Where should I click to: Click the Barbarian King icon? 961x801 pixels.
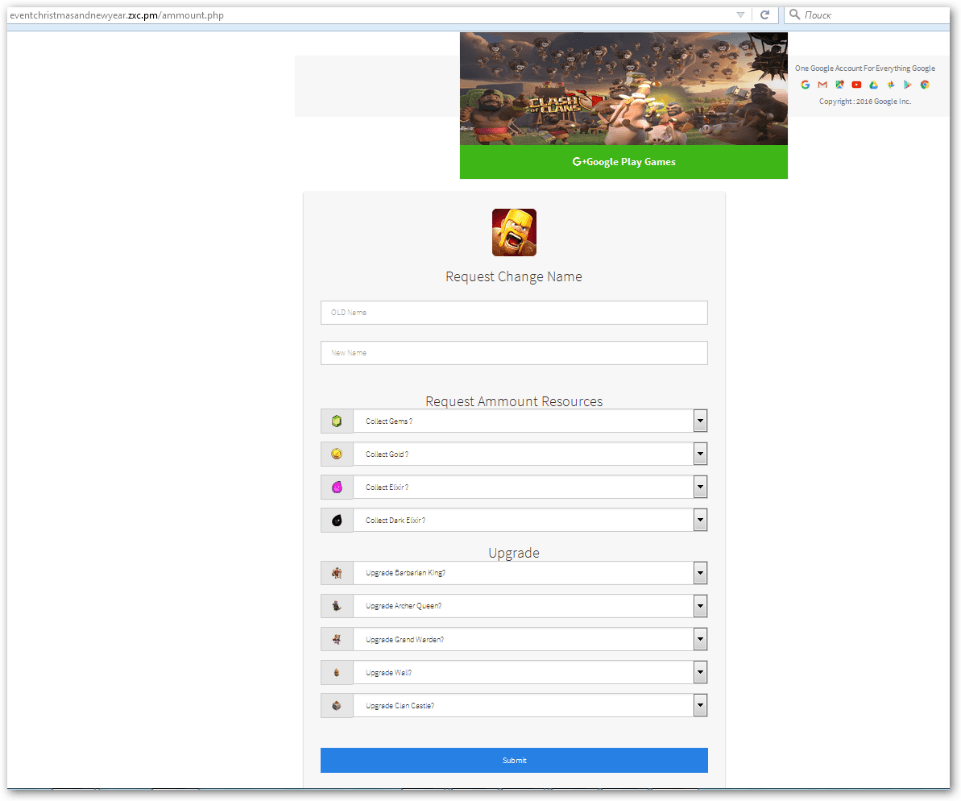click(x=336, y=573)
